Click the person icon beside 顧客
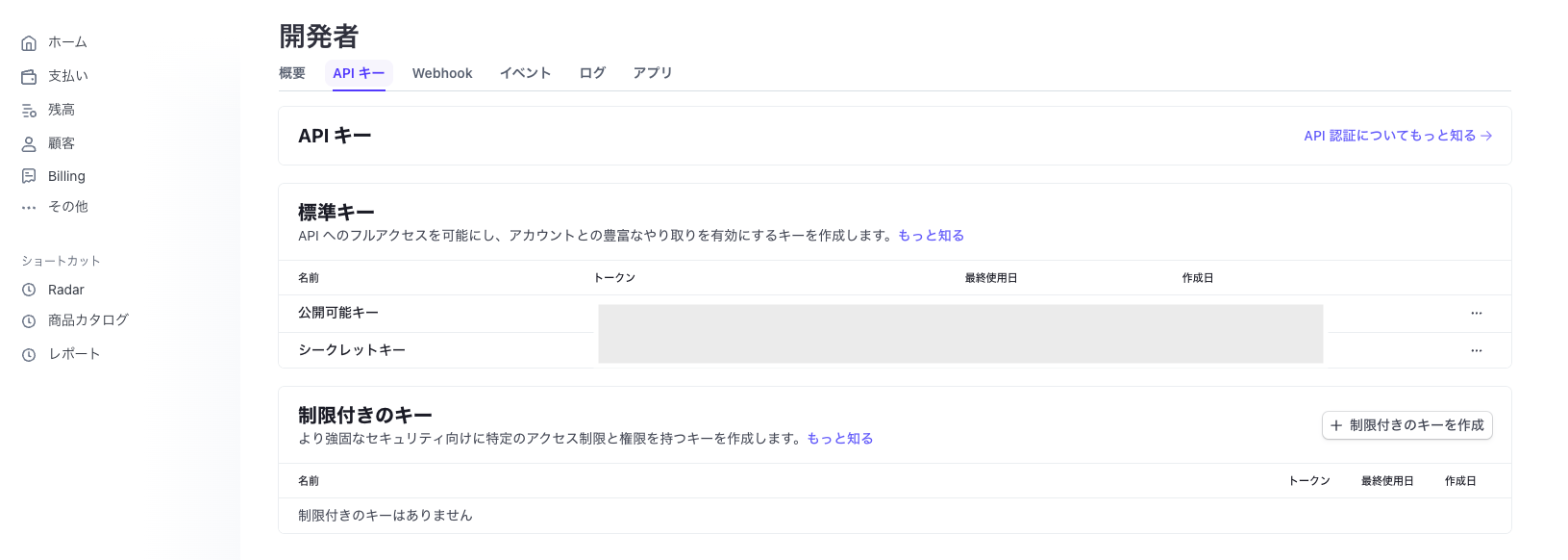This screenshot has height=560, width=1568. point(29,143)
